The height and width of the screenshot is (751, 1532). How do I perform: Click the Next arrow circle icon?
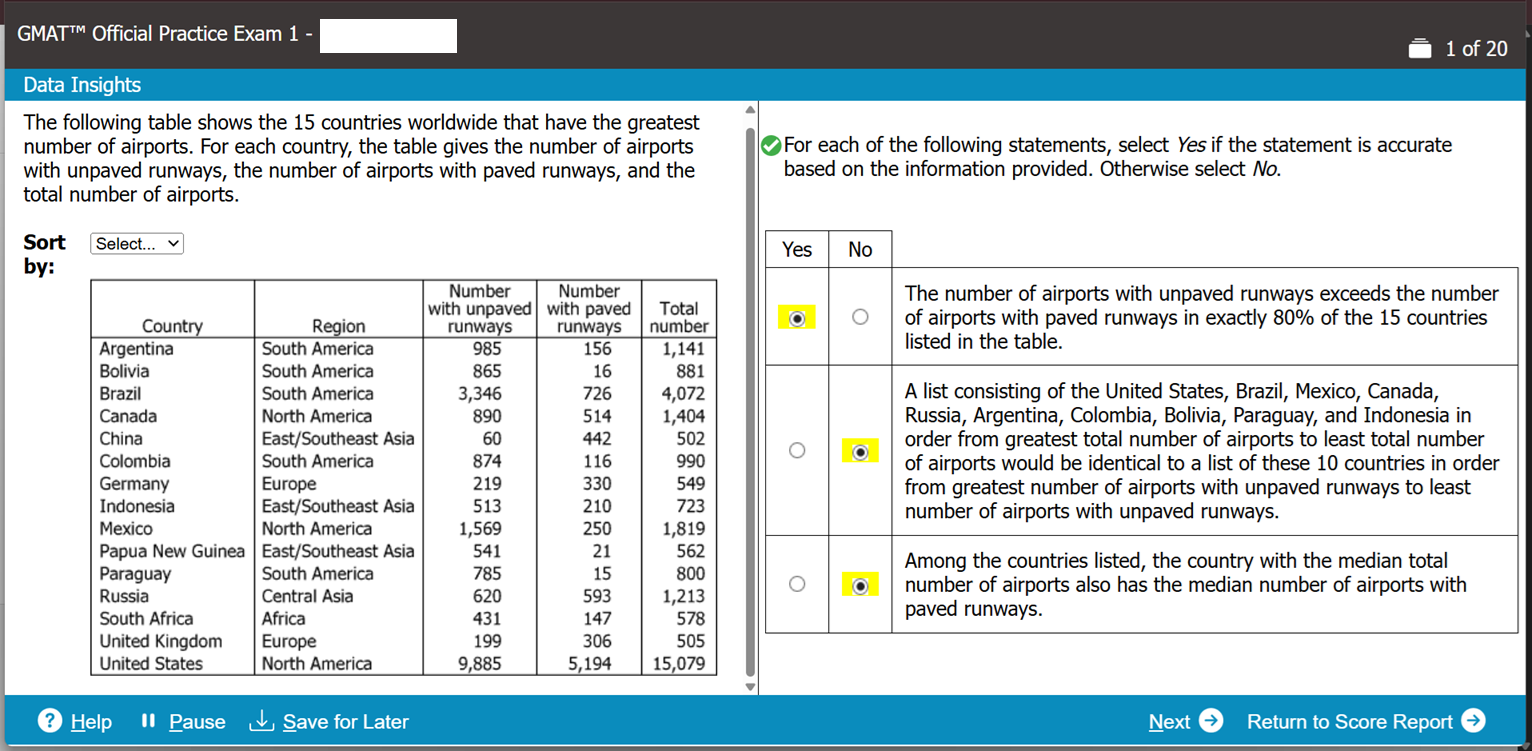pos(1211,721)
